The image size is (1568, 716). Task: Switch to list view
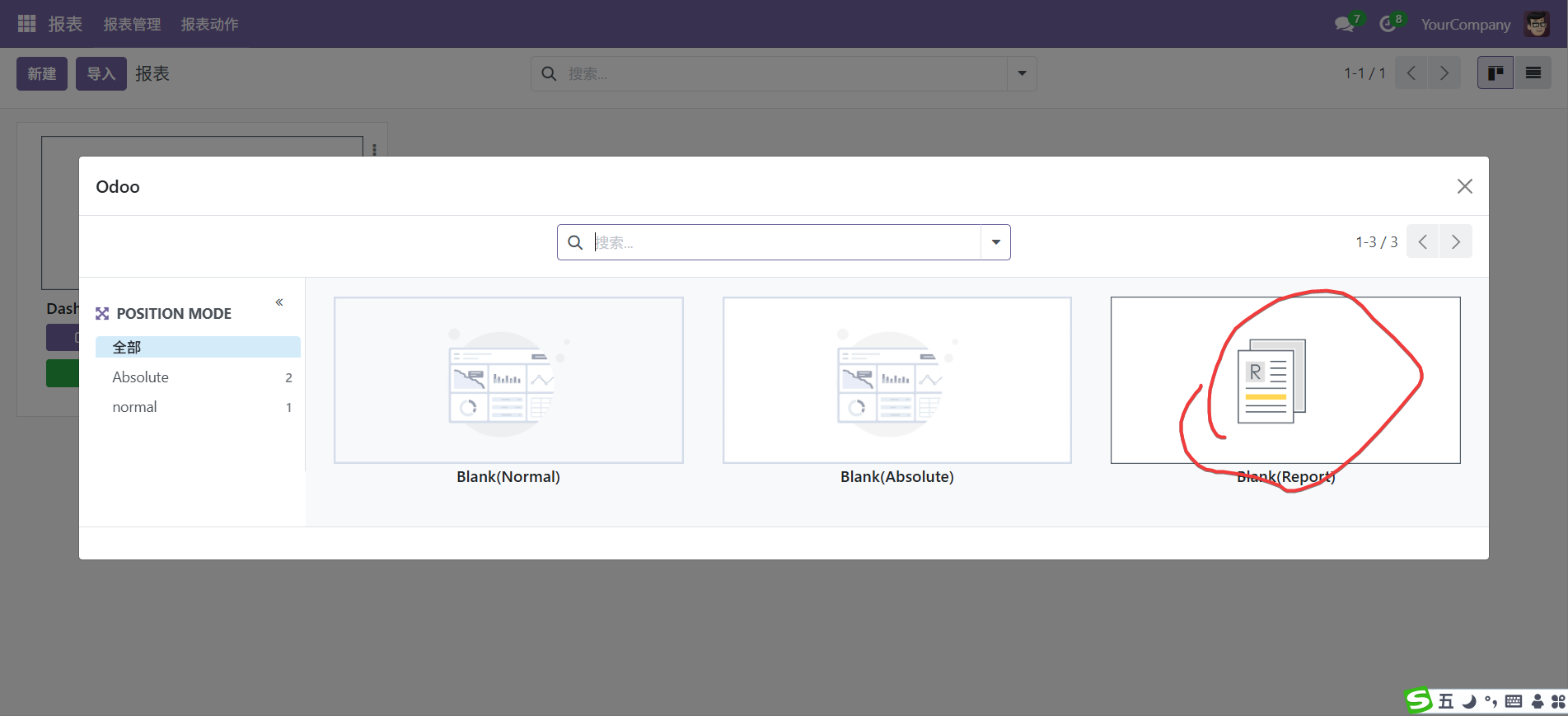pyautogui.click(x=1533, y=73)
